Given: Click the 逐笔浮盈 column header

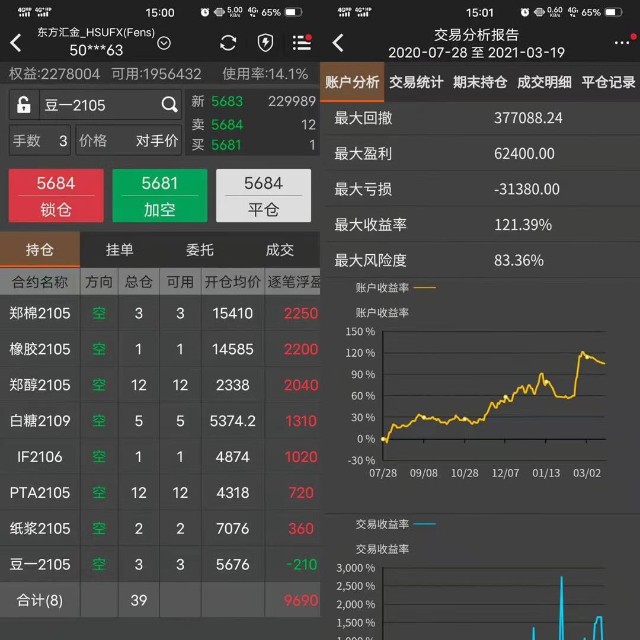Looking at the screenshot, I should pos(293,282).
